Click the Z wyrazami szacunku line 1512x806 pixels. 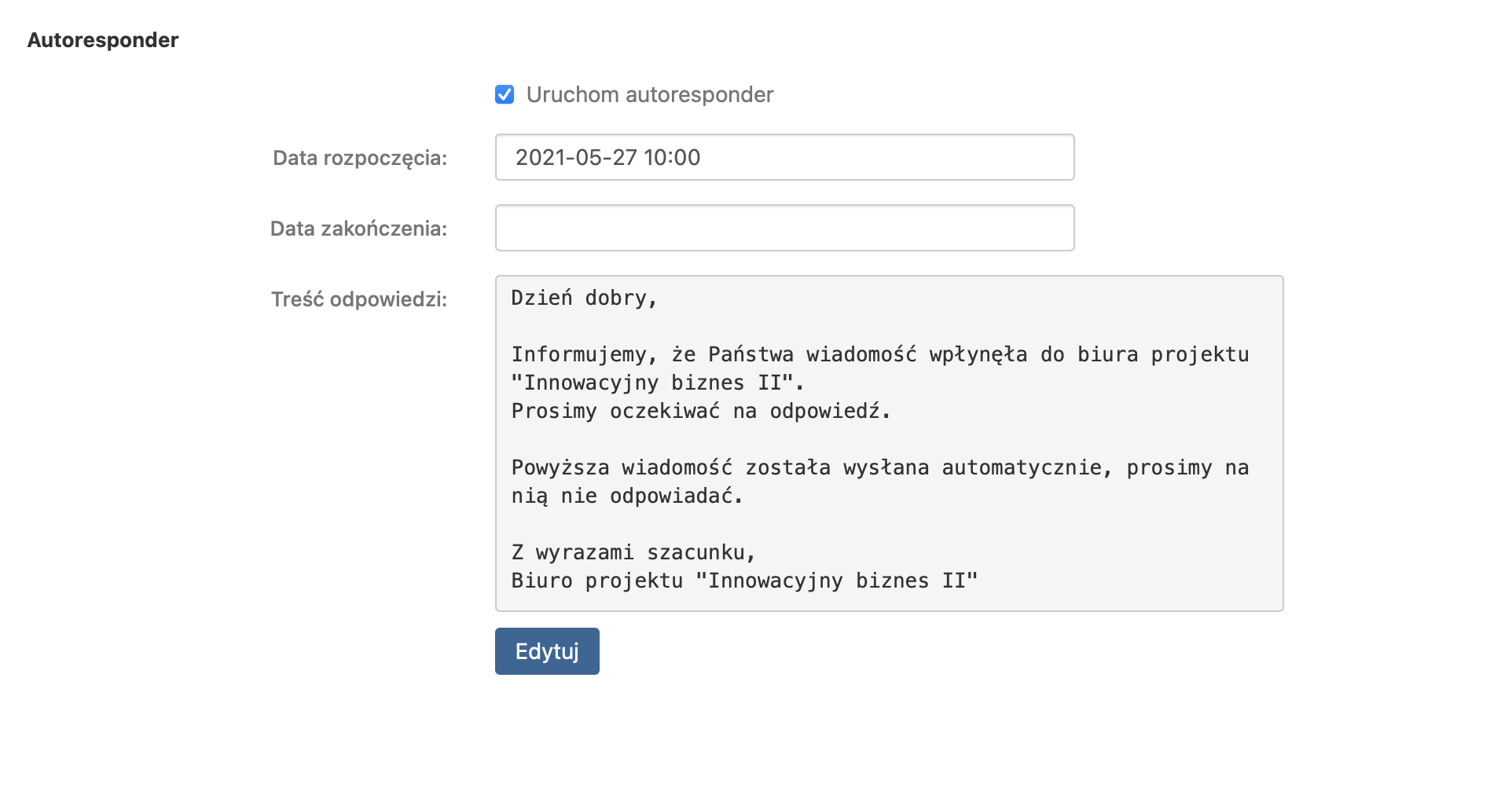click(x=633, y=553)
